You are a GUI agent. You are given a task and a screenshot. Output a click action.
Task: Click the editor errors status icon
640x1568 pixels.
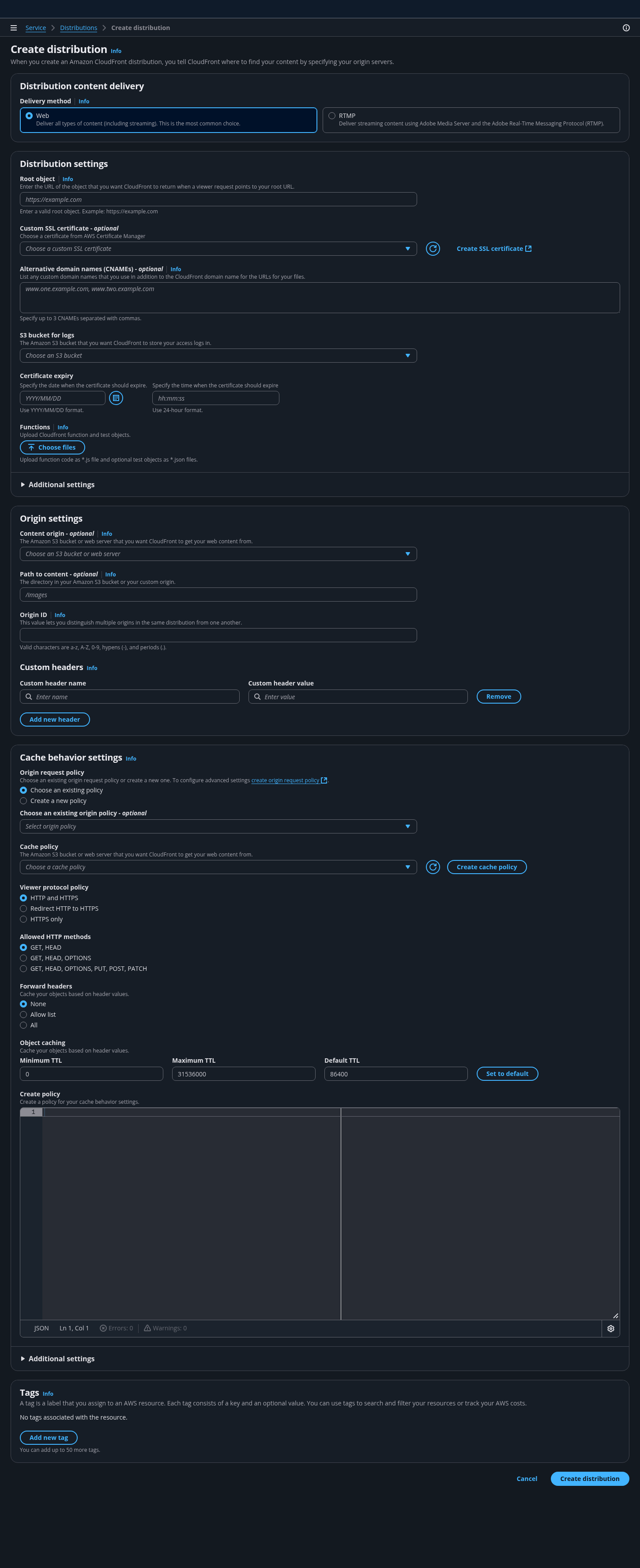point(103,1328)
